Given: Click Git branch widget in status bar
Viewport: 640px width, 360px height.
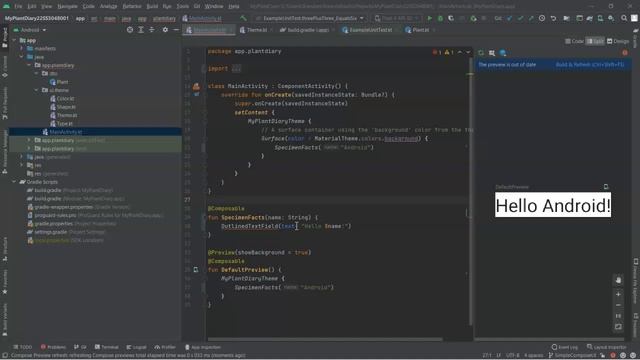Looking at the screenshot, I should 571,355.
